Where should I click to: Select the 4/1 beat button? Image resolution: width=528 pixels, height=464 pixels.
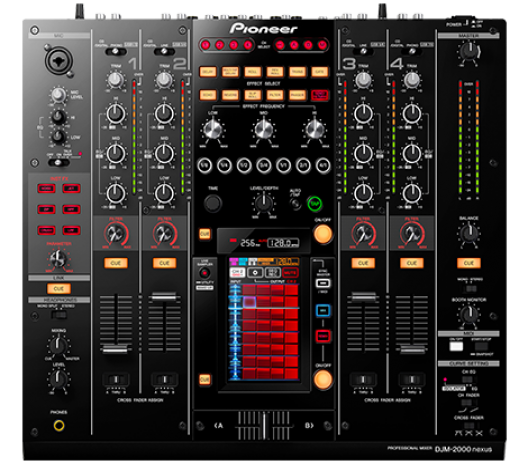click(x=323, y=165)
